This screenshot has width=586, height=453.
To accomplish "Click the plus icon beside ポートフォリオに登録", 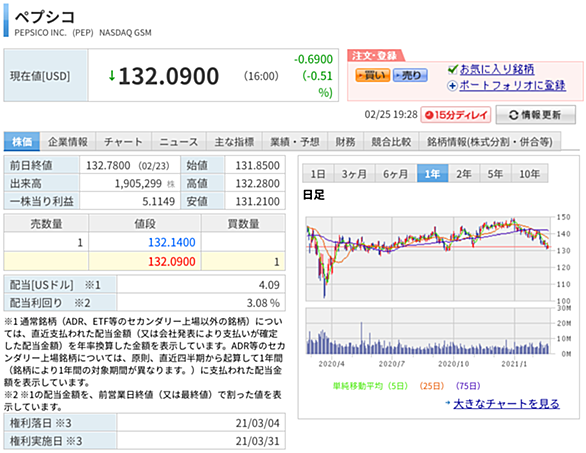I will tap(452, 86).
